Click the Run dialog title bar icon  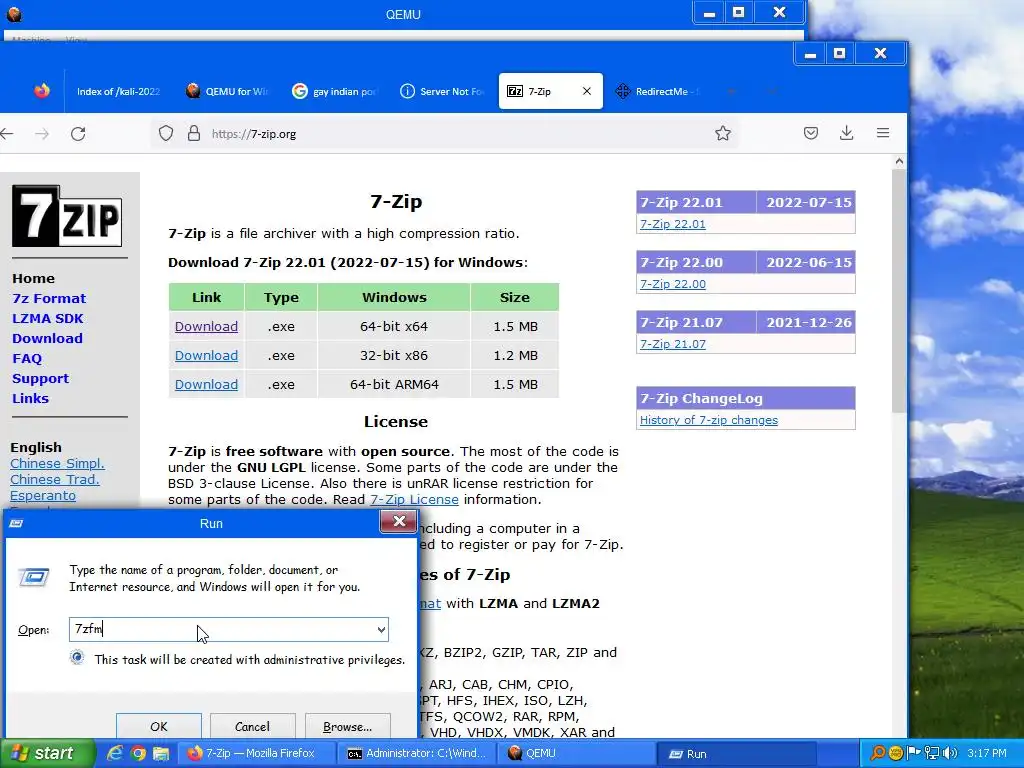click(16, 523)
